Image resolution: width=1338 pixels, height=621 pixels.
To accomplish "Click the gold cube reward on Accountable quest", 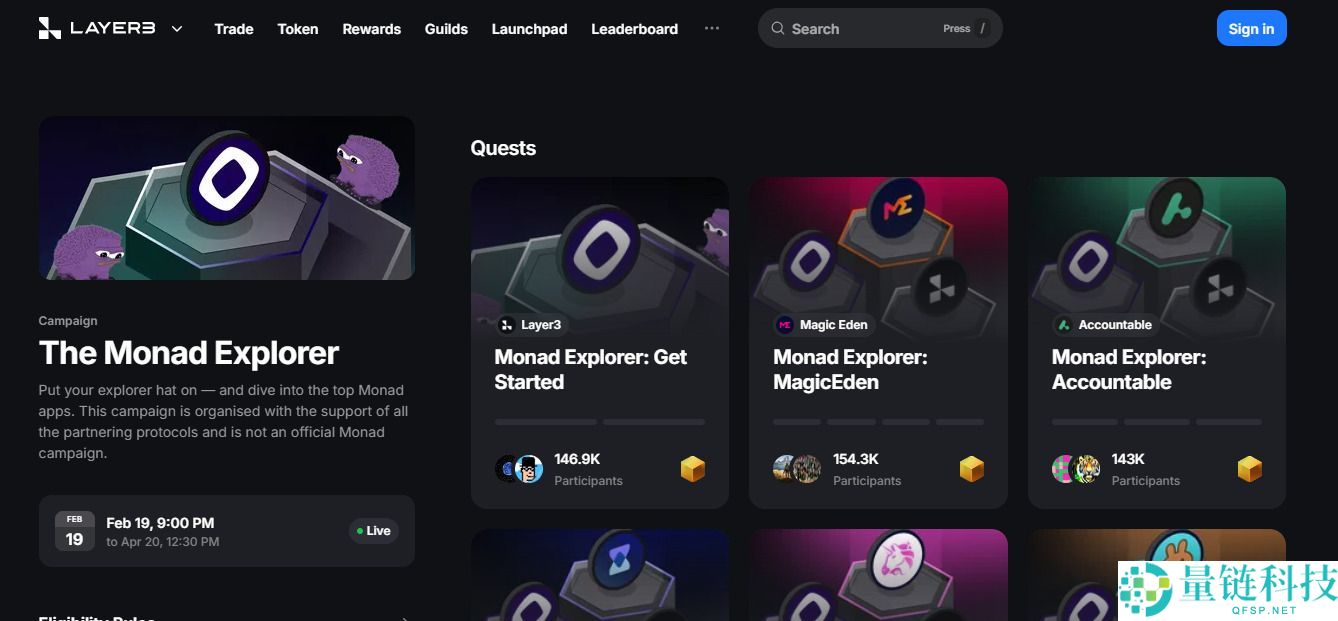I will click(1250, 469).
